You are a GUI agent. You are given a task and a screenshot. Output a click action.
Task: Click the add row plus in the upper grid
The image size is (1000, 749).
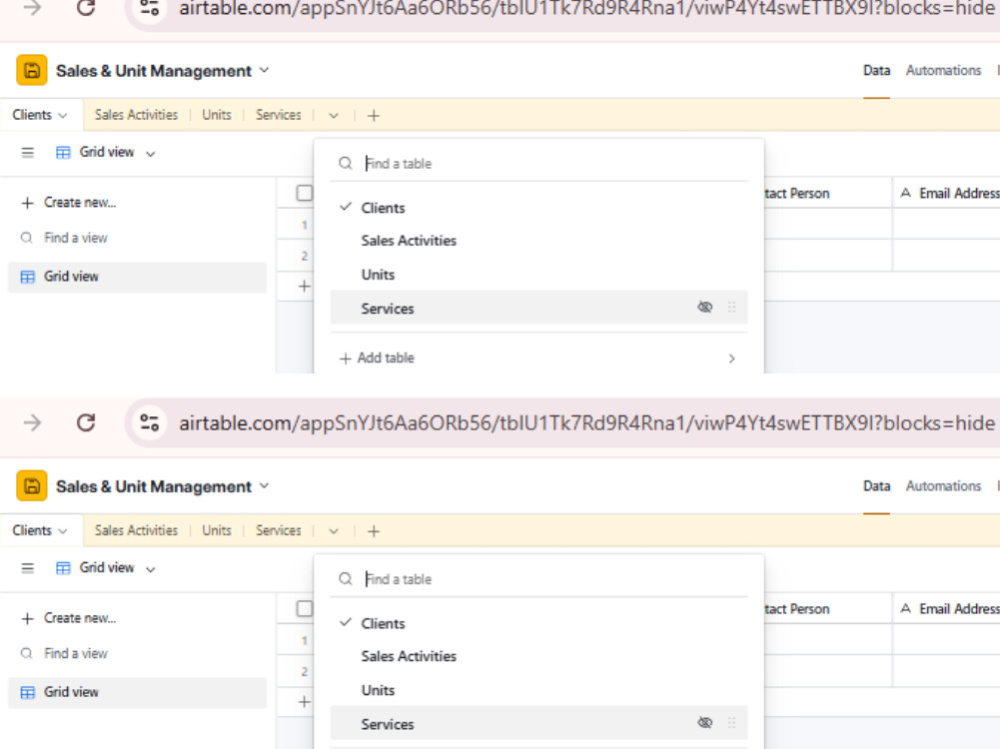point(304,286)
